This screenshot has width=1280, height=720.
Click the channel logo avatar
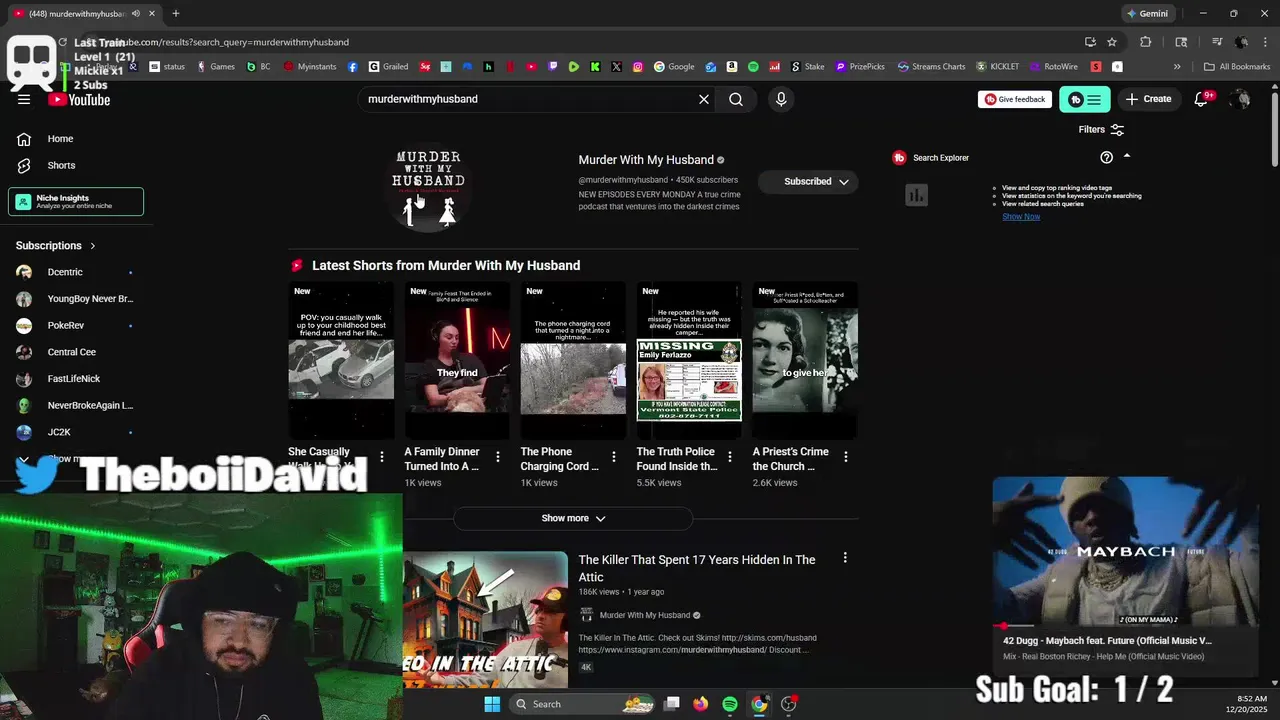click(x=428, y=189)
